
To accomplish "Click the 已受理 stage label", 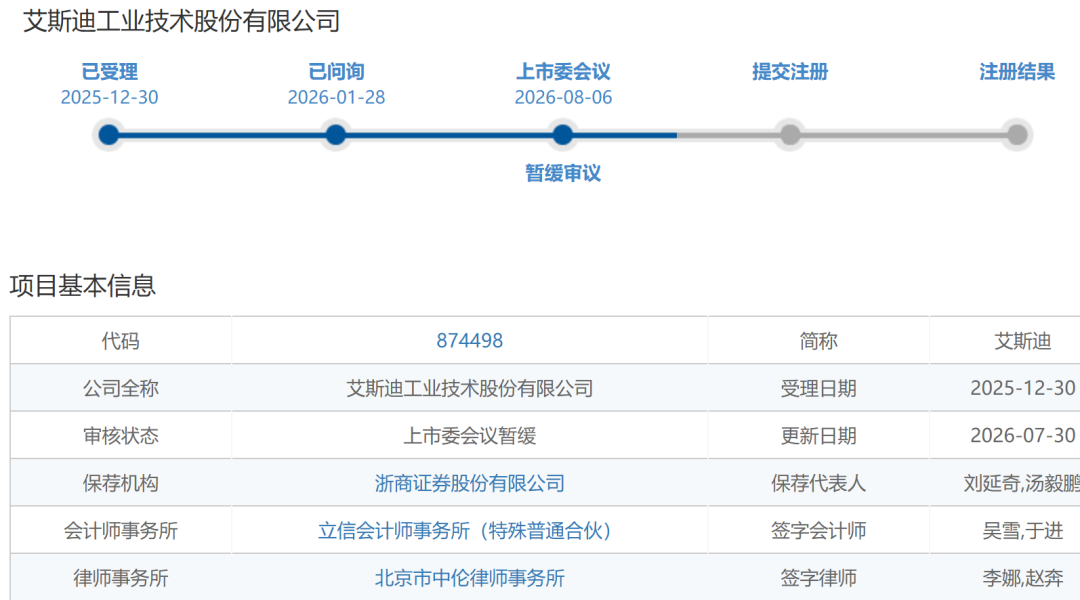I will [110, 72].
